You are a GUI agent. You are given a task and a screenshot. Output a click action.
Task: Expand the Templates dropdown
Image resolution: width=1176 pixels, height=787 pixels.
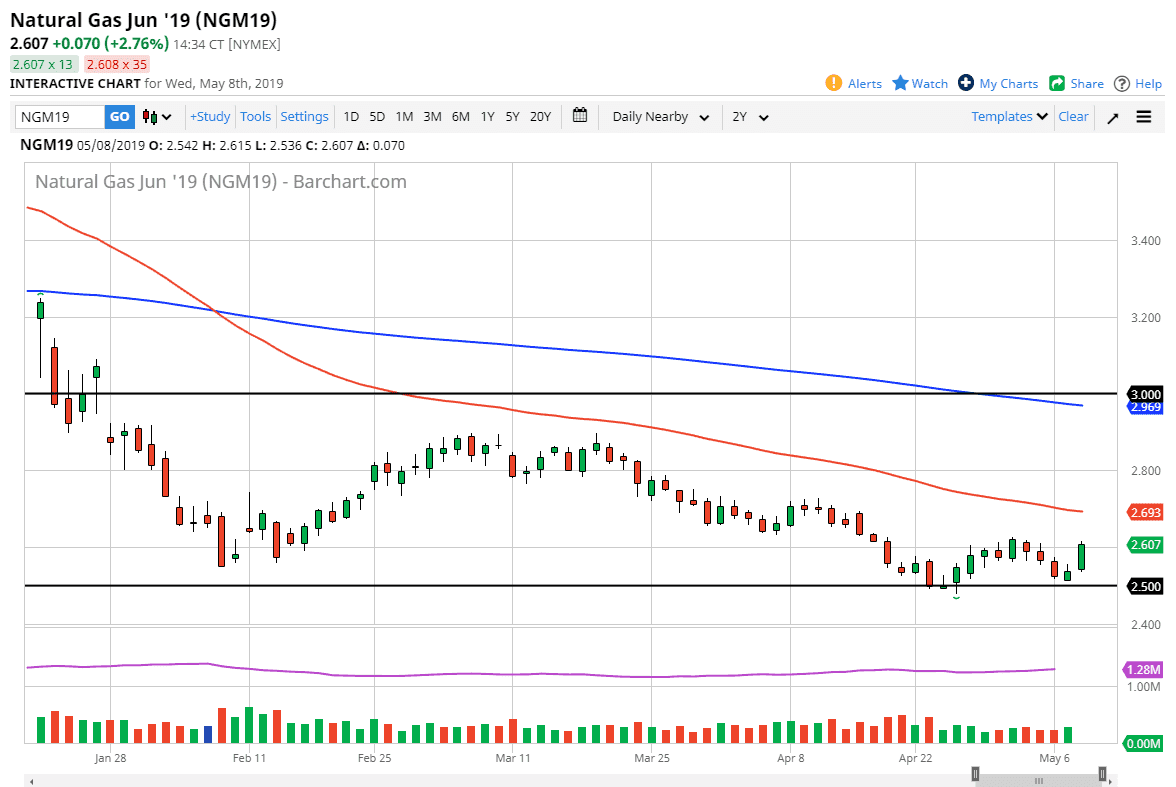tap(1009, 117)
